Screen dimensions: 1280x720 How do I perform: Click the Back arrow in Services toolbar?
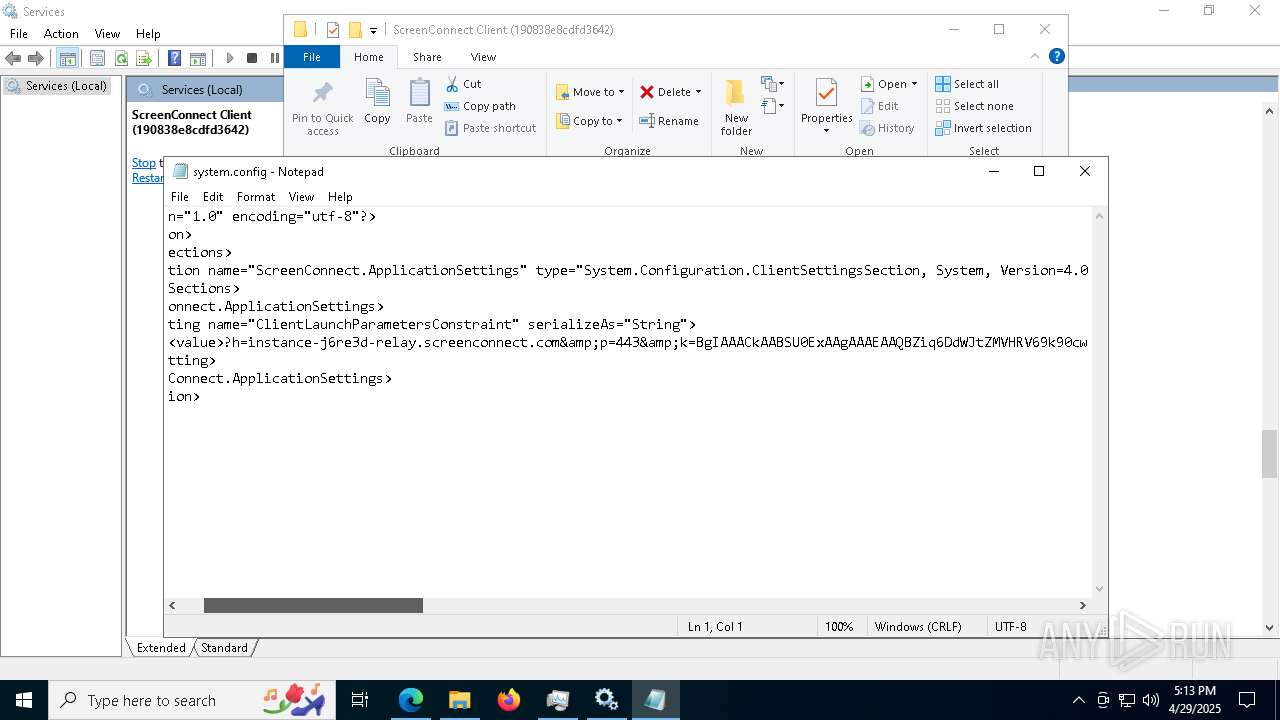pyautogui.click(x=14, y=59)
